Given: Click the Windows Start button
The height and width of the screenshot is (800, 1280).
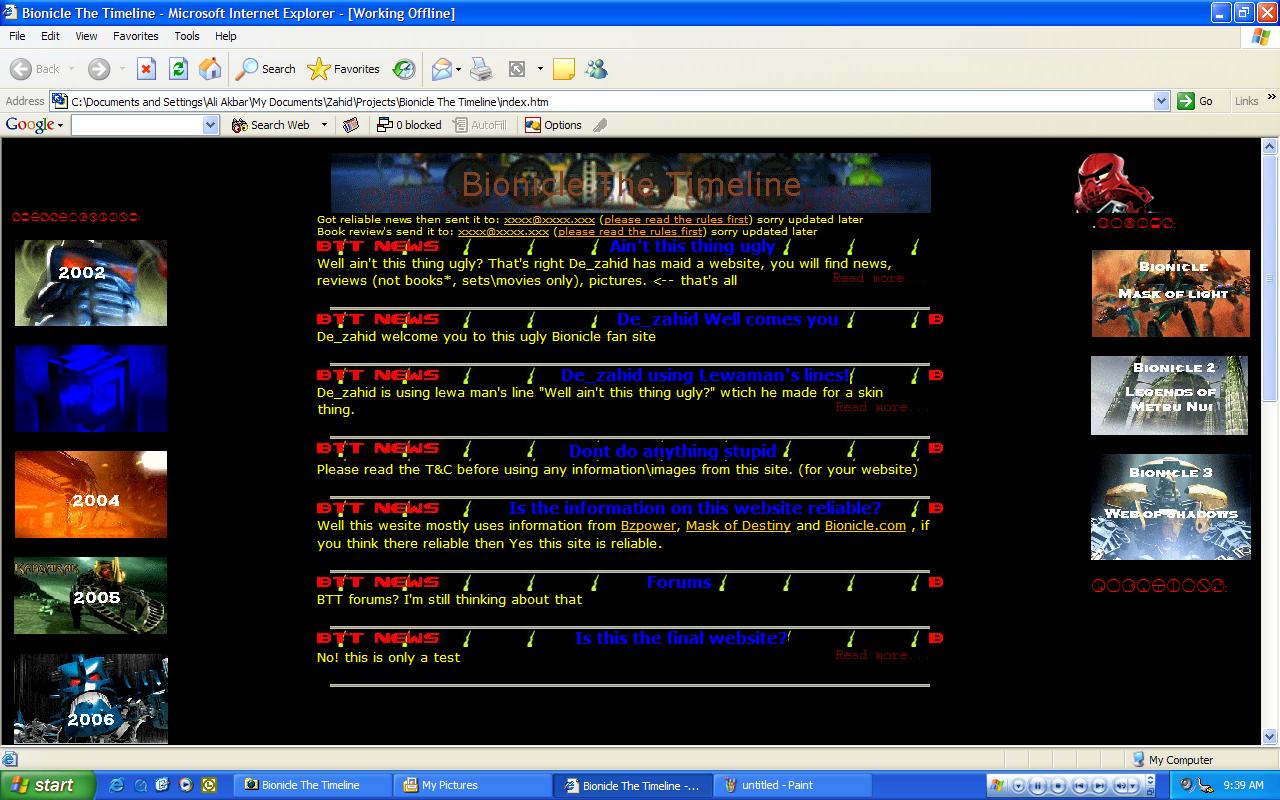Looking at the screenshot, I should coord(48,785).
